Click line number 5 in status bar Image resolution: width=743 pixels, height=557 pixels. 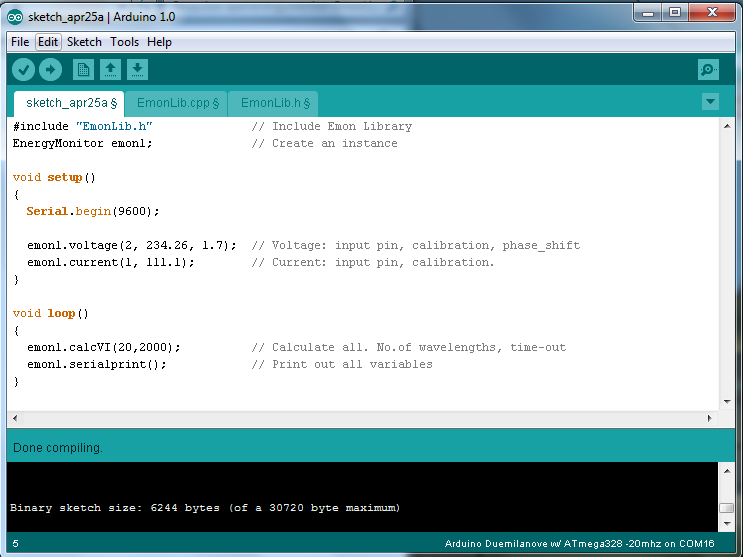[x=16, y=544]
